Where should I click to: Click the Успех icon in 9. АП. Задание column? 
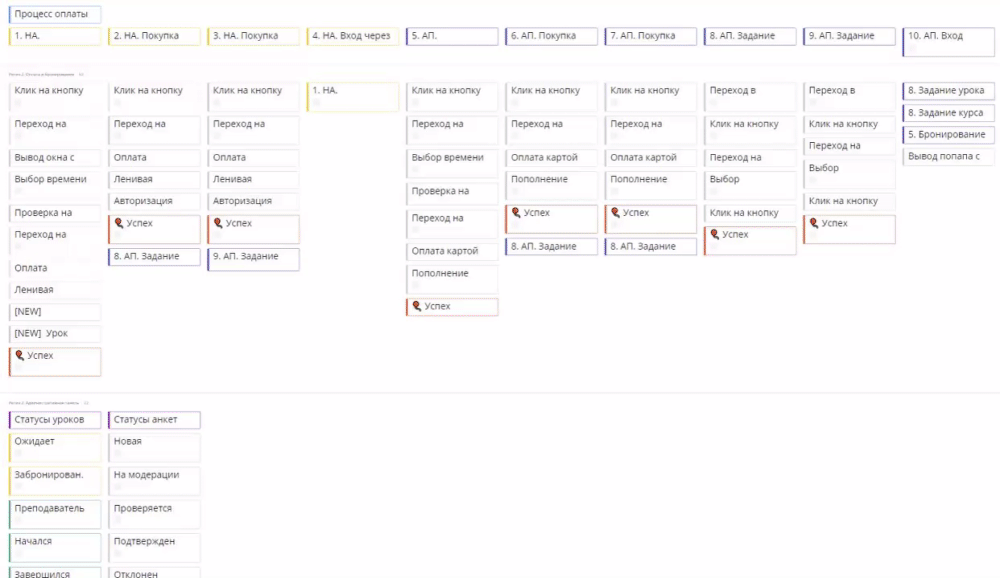click(x=814, y=224)
